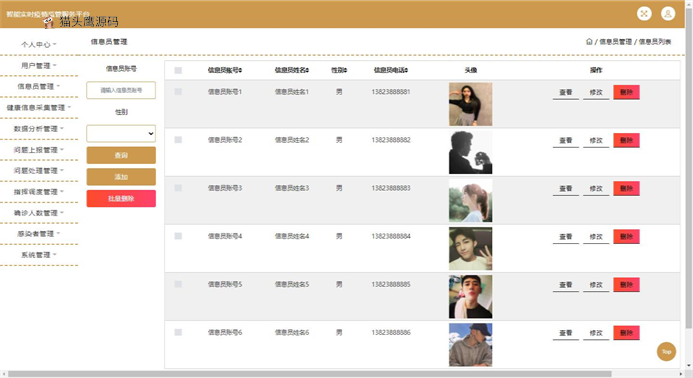693x378 pixels.
Task: Check the box for 信息员账号4 row
Action: (x=178, y=236)
